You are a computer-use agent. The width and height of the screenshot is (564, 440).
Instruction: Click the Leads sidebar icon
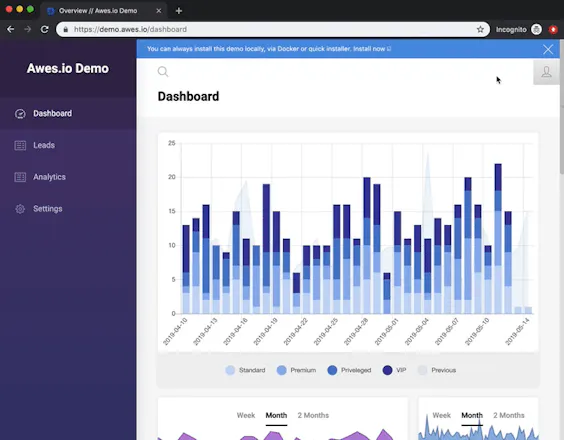pos(20,145)
